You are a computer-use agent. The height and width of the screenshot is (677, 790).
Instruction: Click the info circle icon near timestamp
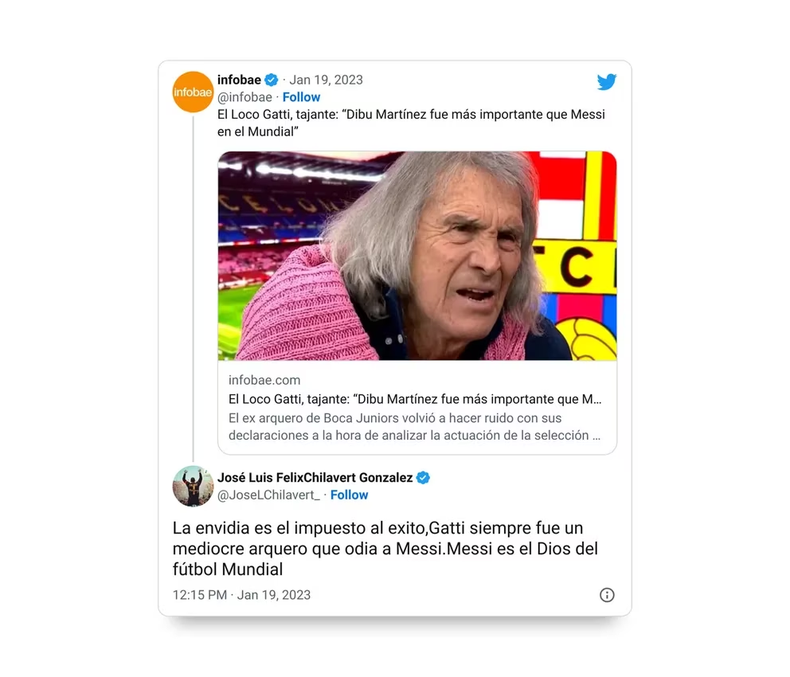pos(607,595)
